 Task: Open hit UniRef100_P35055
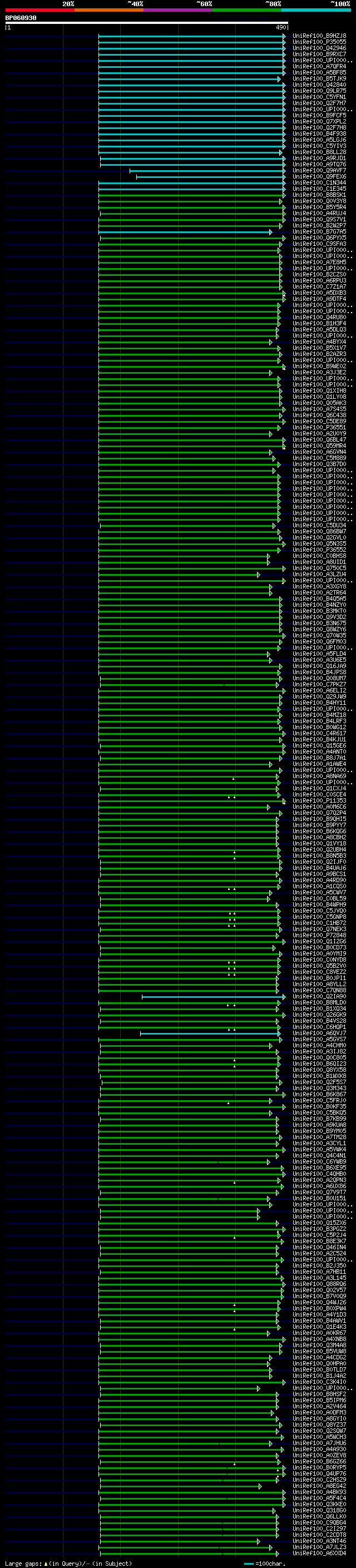pos(319,42)
